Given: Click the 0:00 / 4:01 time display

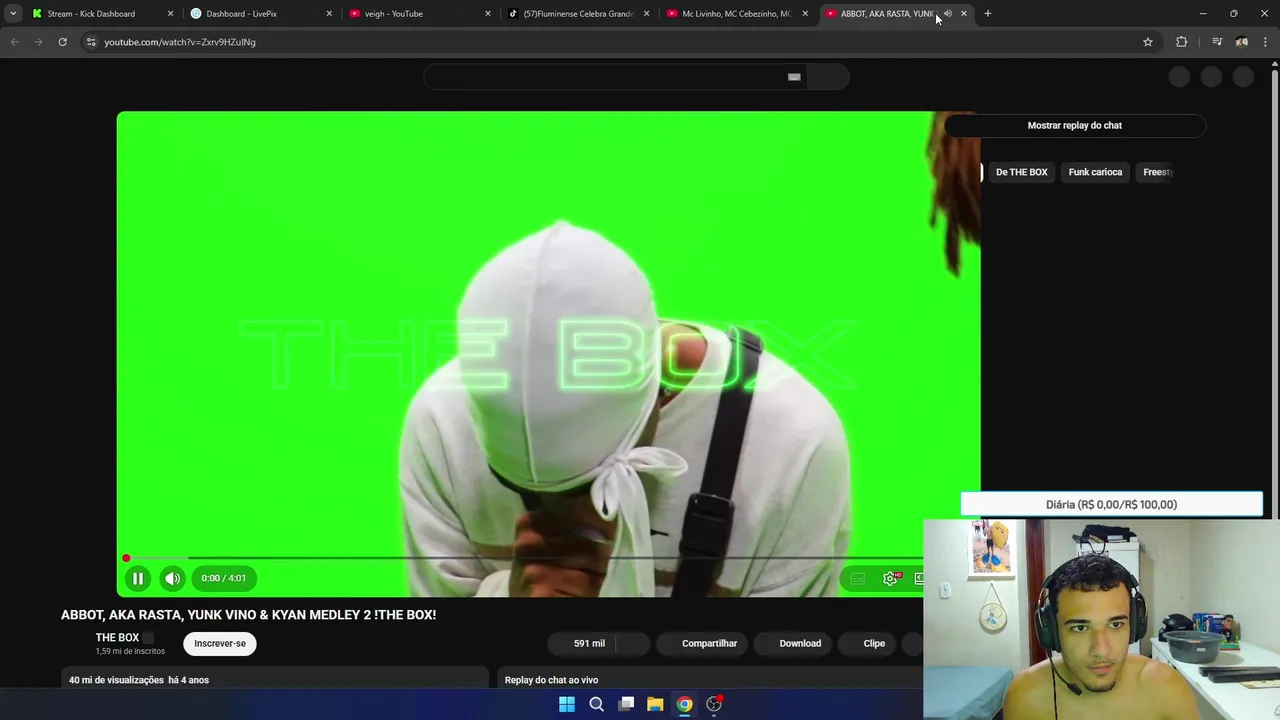Looking at the screenshot, I should tap(223, 578).
